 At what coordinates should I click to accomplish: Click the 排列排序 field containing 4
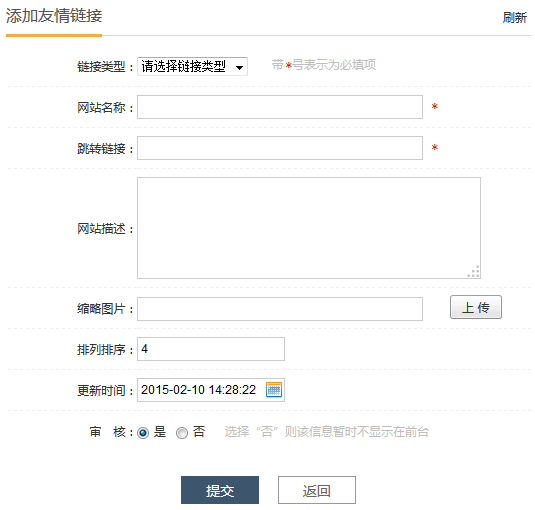click(211, 349)
